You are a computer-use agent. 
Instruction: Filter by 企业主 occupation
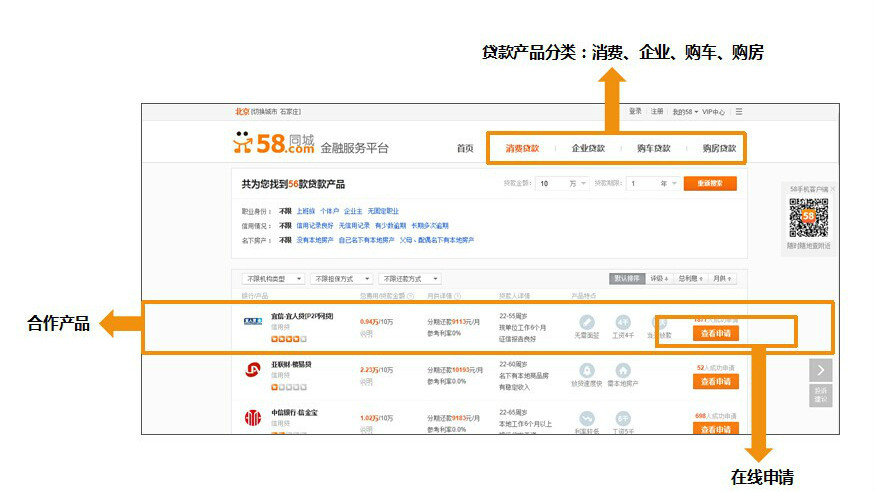tap(353, 211)
